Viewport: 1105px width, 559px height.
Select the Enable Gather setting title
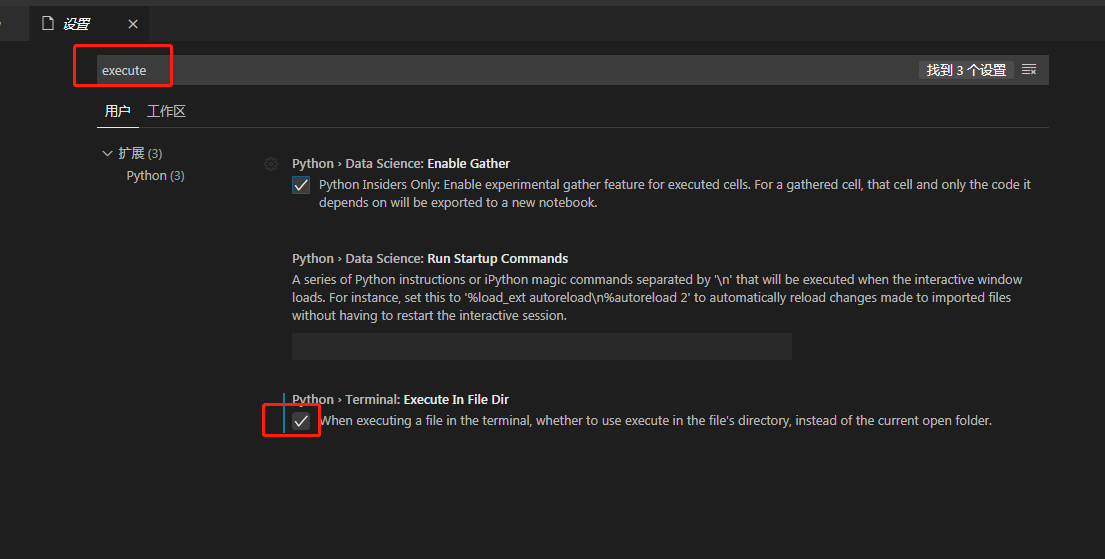click(401, 164)
